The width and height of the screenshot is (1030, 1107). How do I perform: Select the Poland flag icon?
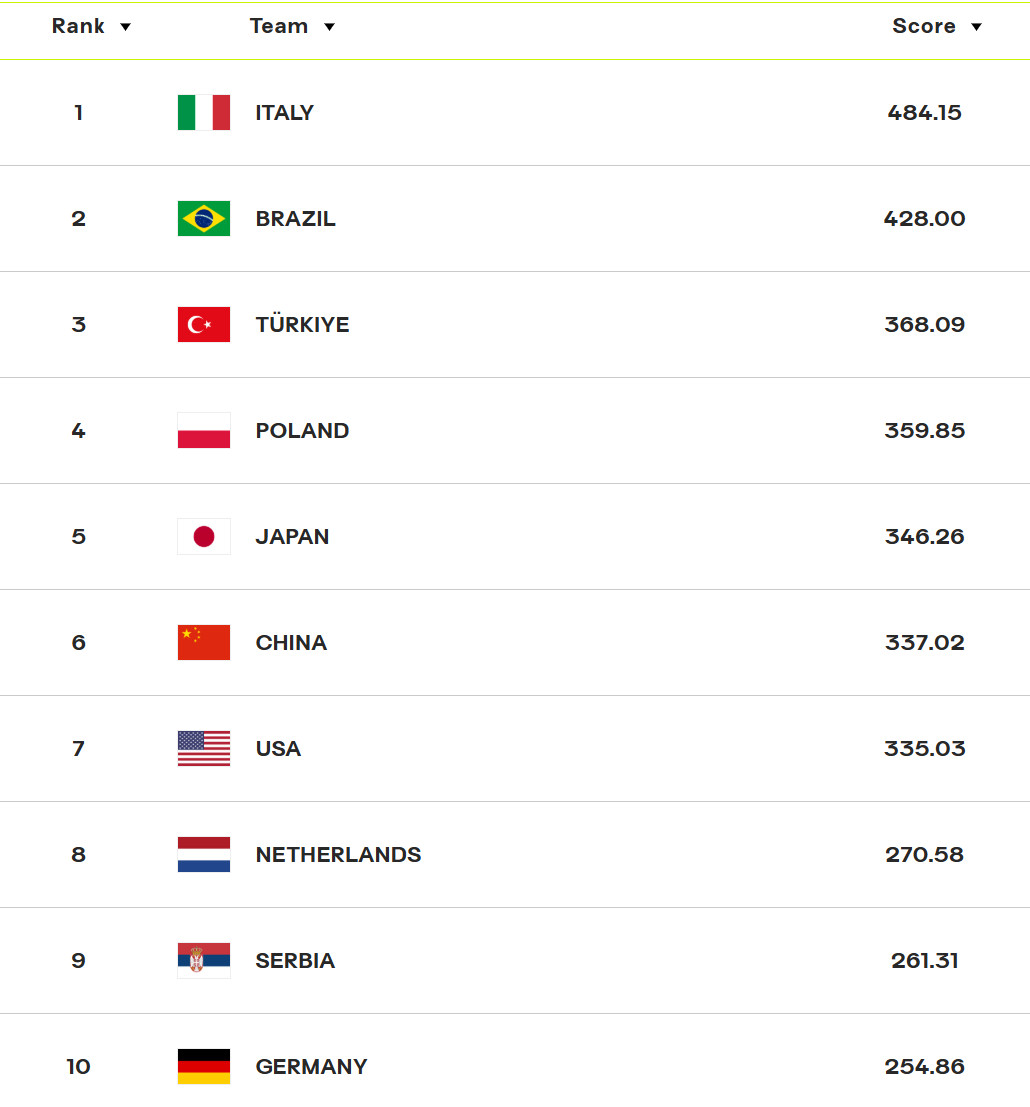coord(204,431)
